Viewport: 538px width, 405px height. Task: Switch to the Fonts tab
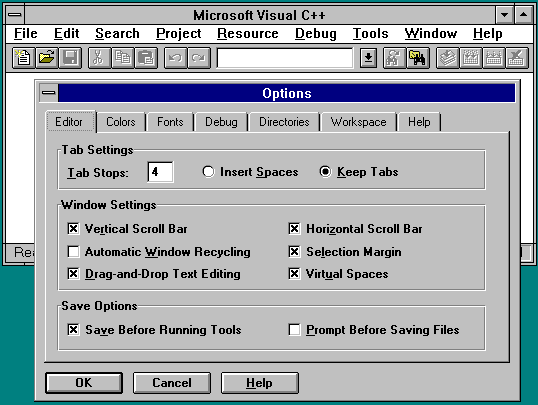170,122
